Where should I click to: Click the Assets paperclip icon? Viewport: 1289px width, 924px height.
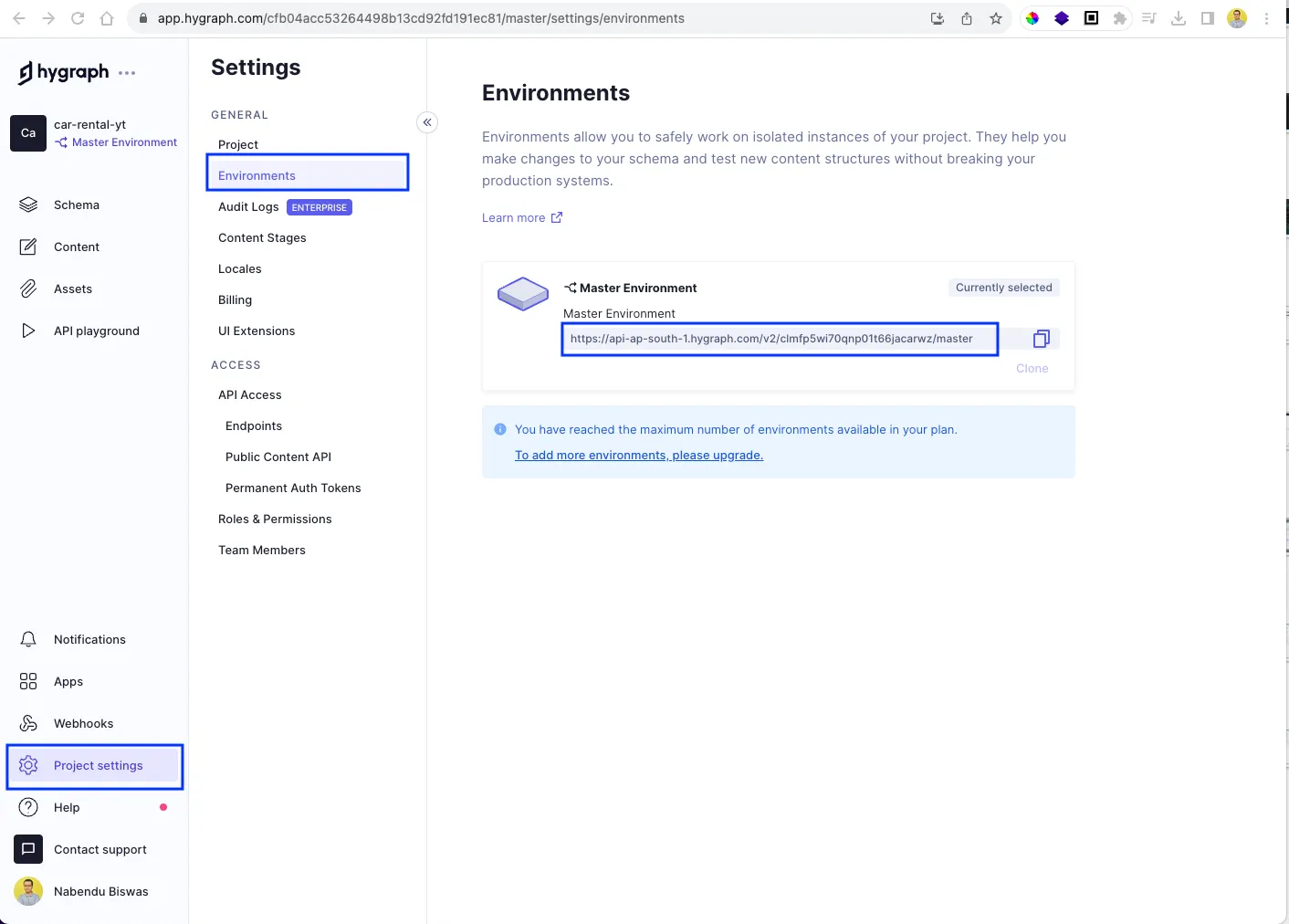tap(28, 289)
